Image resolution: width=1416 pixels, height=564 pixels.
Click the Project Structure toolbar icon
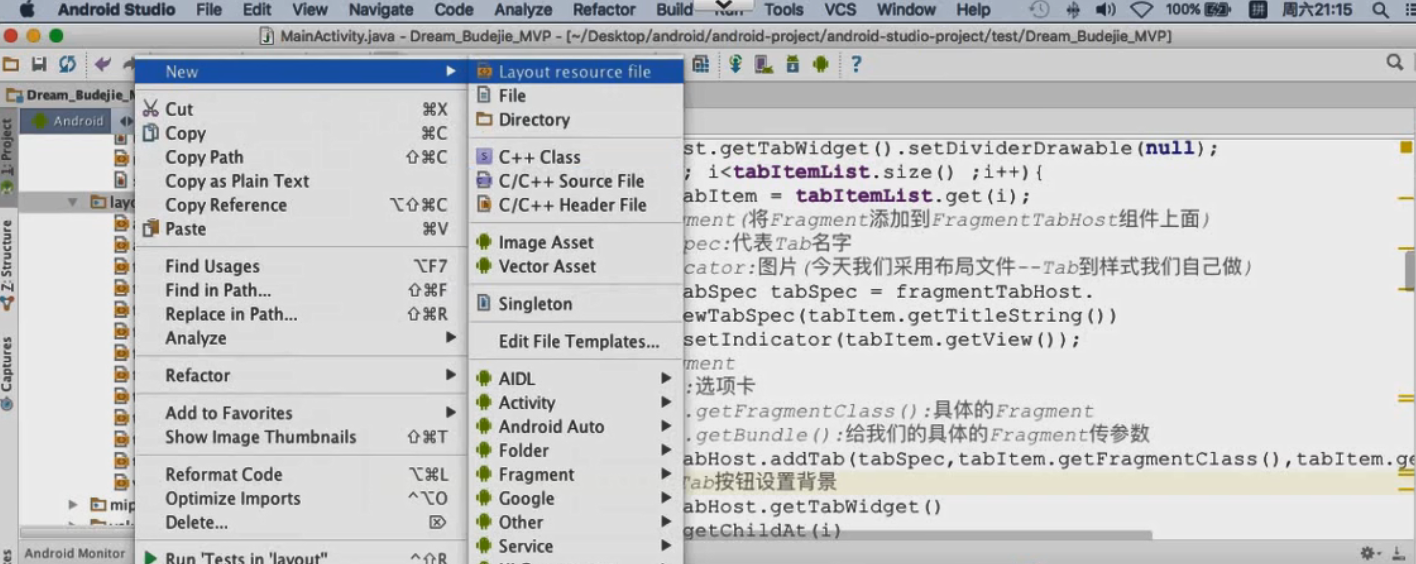click(x=701, y=64)
